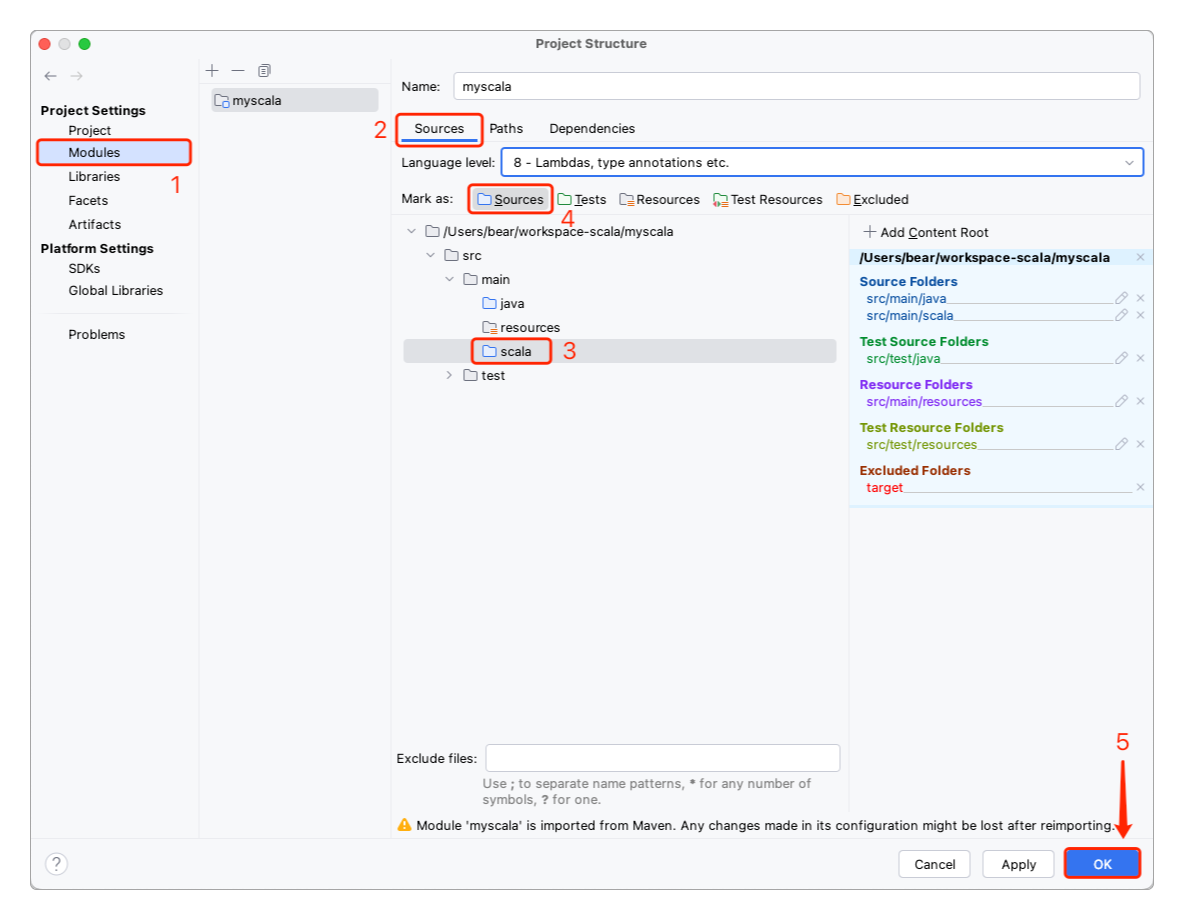Switch to the Sources tab
Screen dimensions: 1184x920
pyautogui.click(x=439, y=128)
